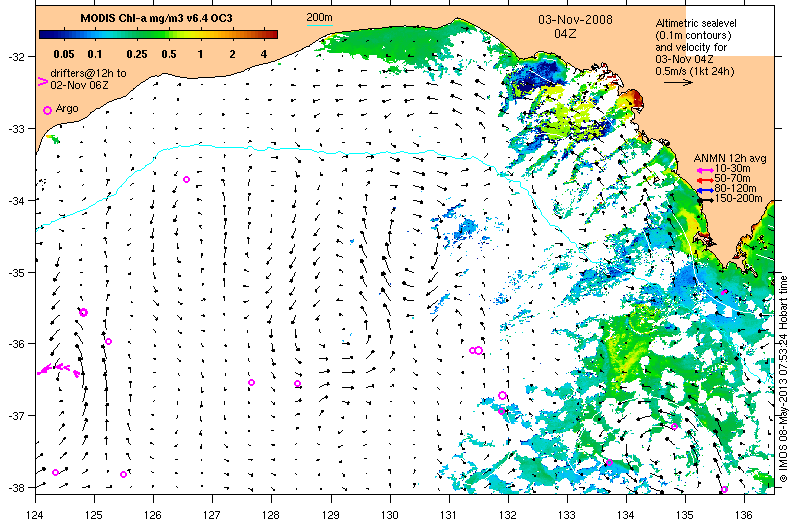Select the black 150-200m ANMN arrow
Image resolution: width=800 pixels, height=520 pixels.
pos(706,200)
